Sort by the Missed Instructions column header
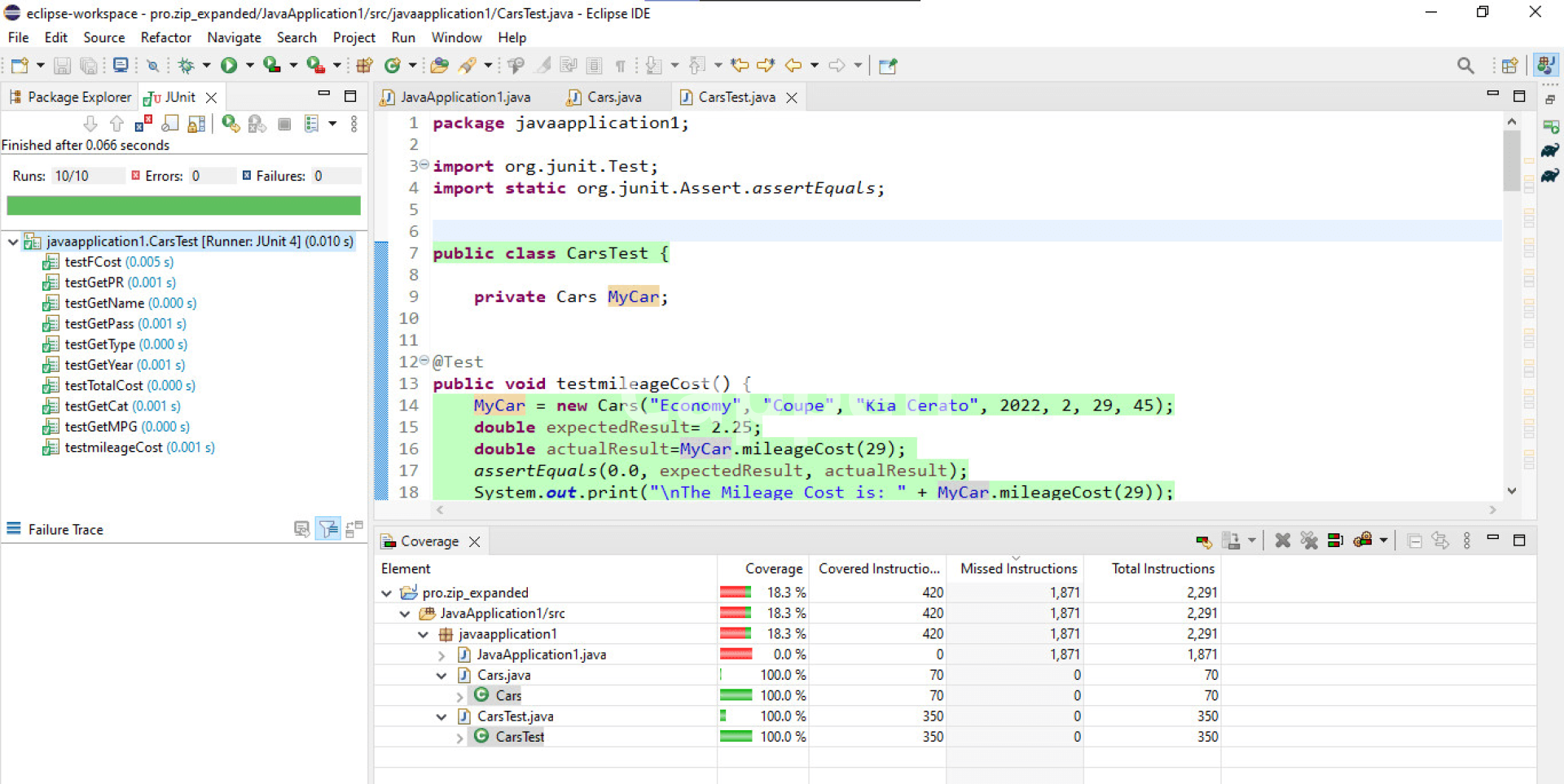The width and height of the screenshot is (1564, 784). click(x=1018, y=568)
